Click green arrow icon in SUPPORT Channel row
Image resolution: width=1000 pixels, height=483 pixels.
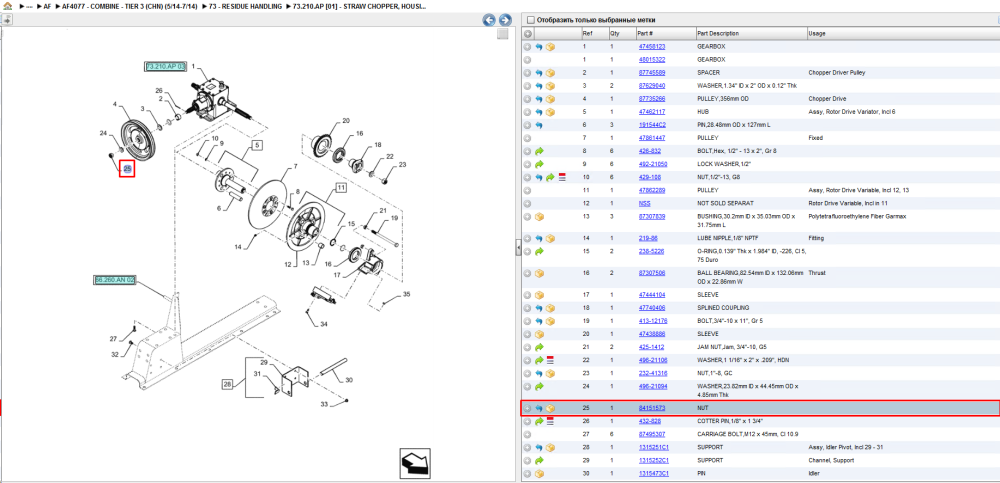pyautogui.click(x=539, y=460)
